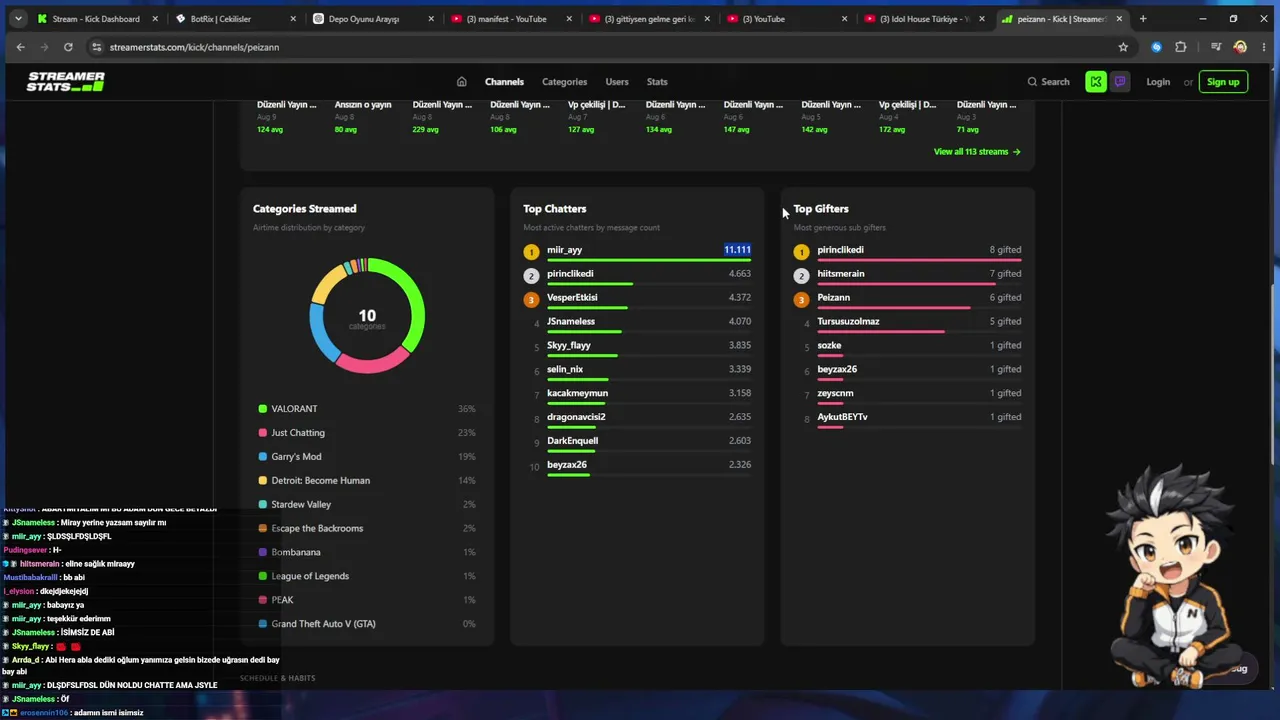
Task: Select Garry's Mod blue legend swatch
Action: click(x=263, y=457)
